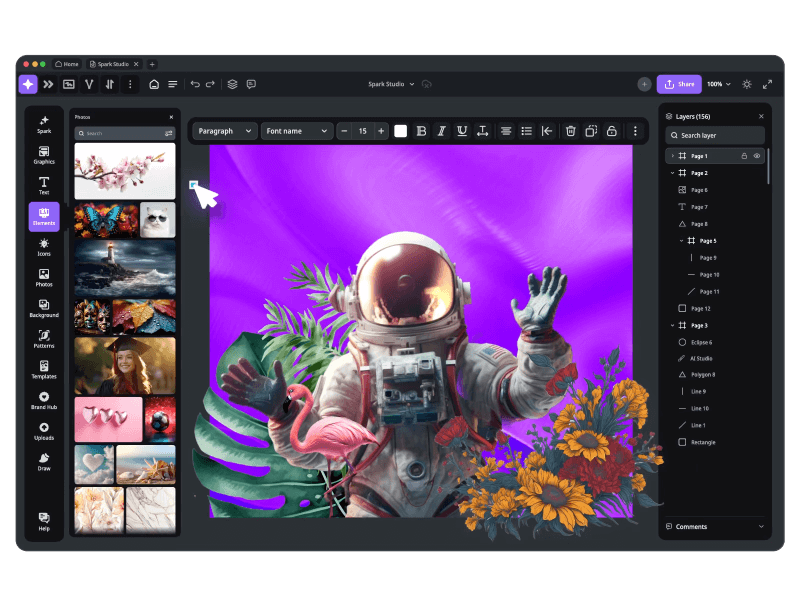Open a new tab with plus
The image size is (800, 600).
152,64
